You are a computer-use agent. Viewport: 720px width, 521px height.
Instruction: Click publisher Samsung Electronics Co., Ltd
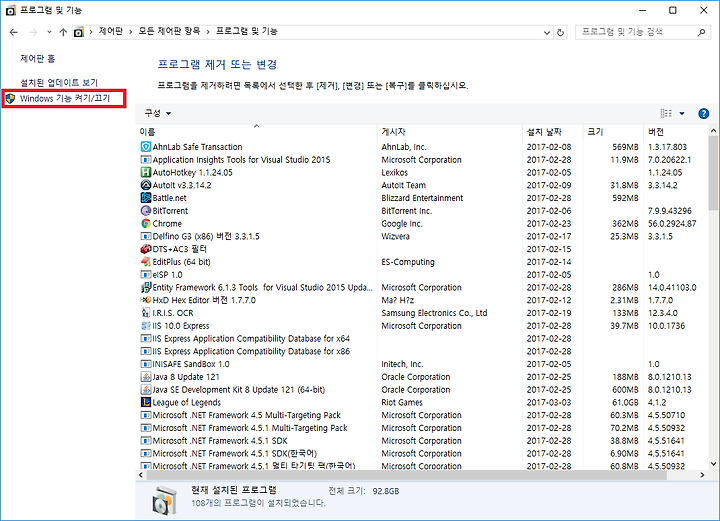click(x=434, y=313)
